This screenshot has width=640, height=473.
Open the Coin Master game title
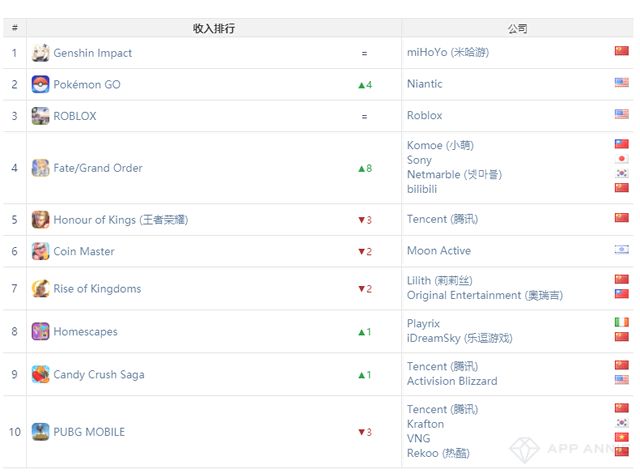tap(83, 251)
